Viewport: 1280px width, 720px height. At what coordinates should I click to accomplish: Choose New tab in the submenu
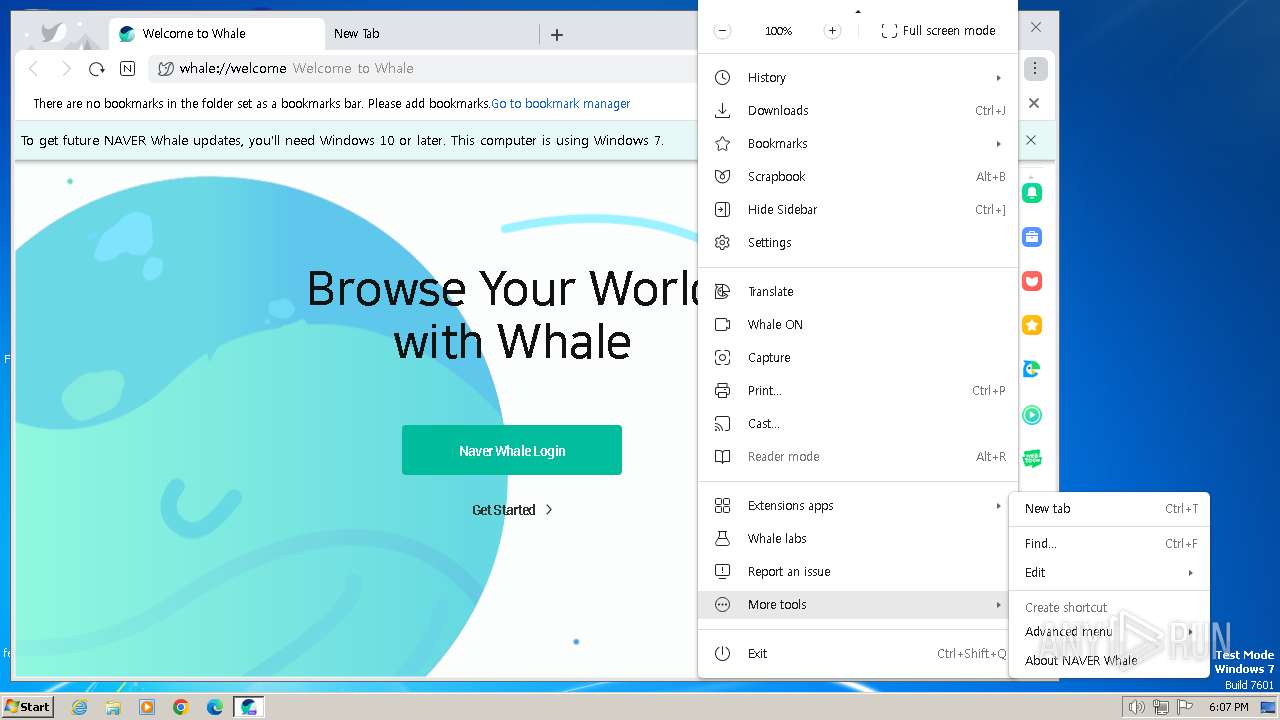(1110, 509)
